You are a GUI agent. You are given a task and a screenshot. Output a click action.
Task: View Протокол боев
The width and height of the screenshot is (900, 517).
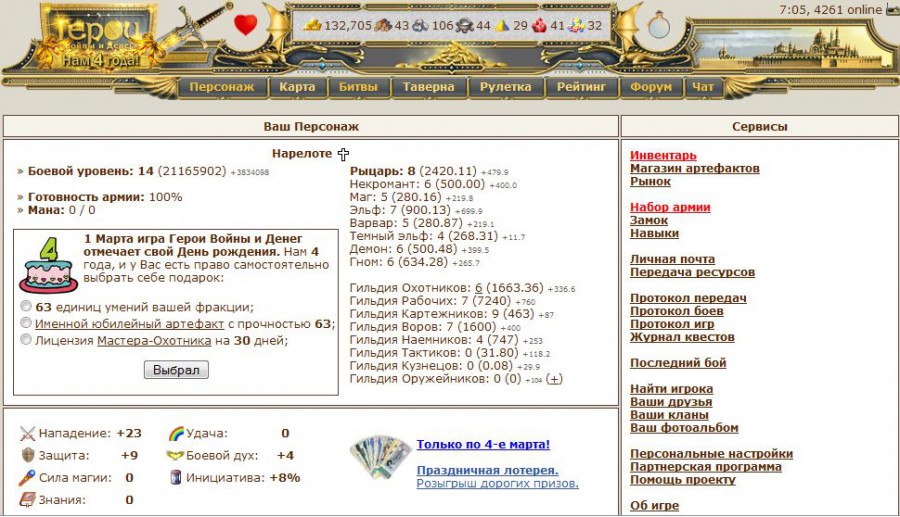click(677, 311)
